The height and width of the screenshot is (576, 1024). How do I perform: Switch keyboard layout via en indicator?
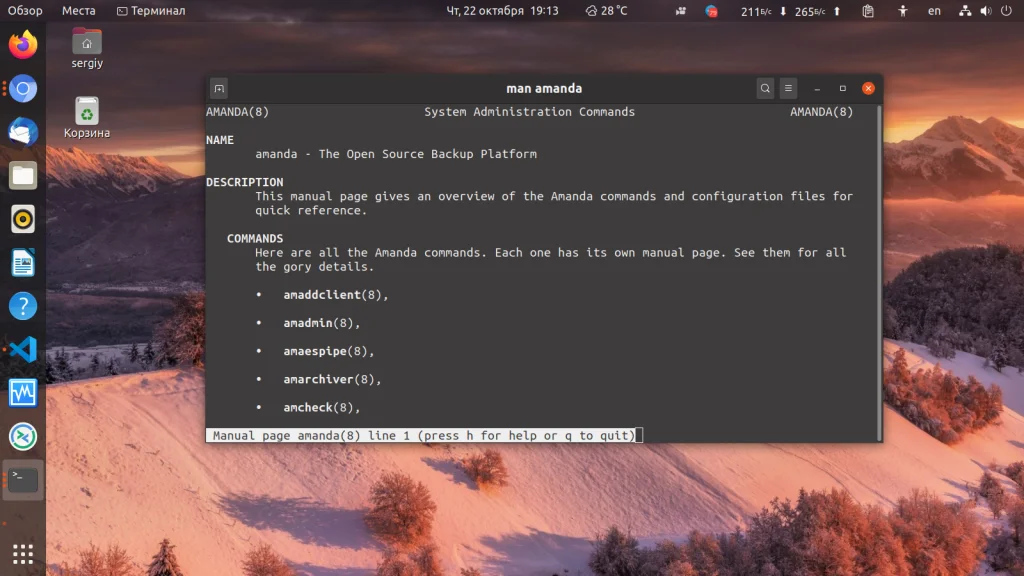coord(935,10)
